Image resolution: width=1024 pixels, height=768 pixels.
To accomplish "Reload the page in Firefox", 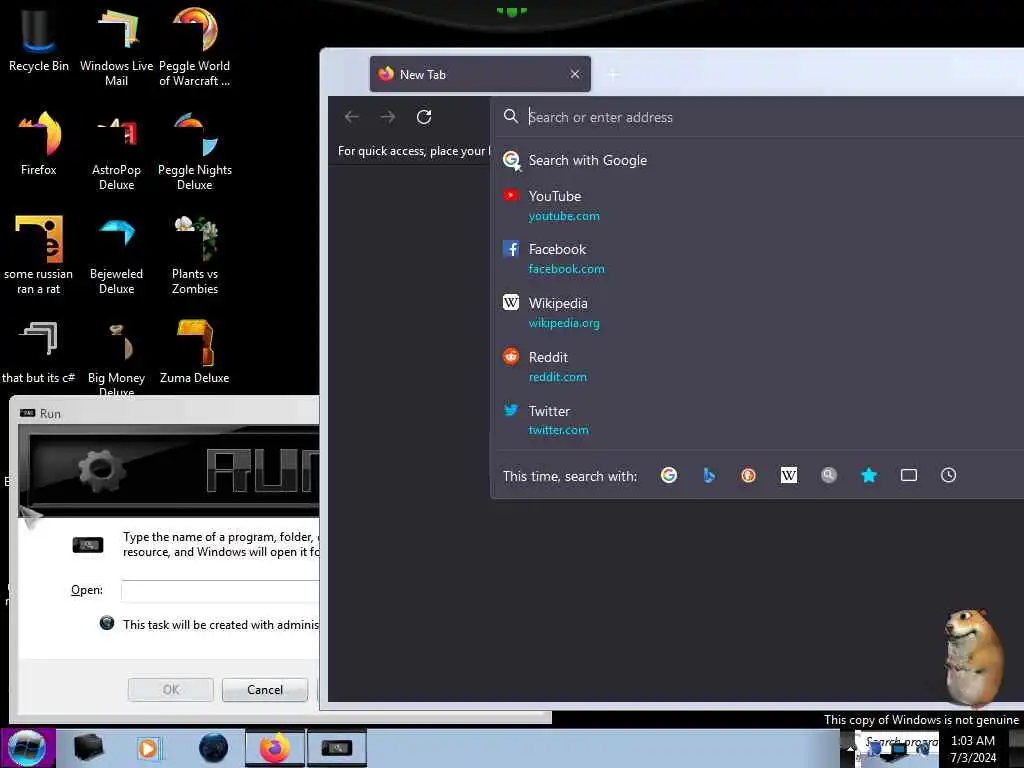I will (424, 117).
